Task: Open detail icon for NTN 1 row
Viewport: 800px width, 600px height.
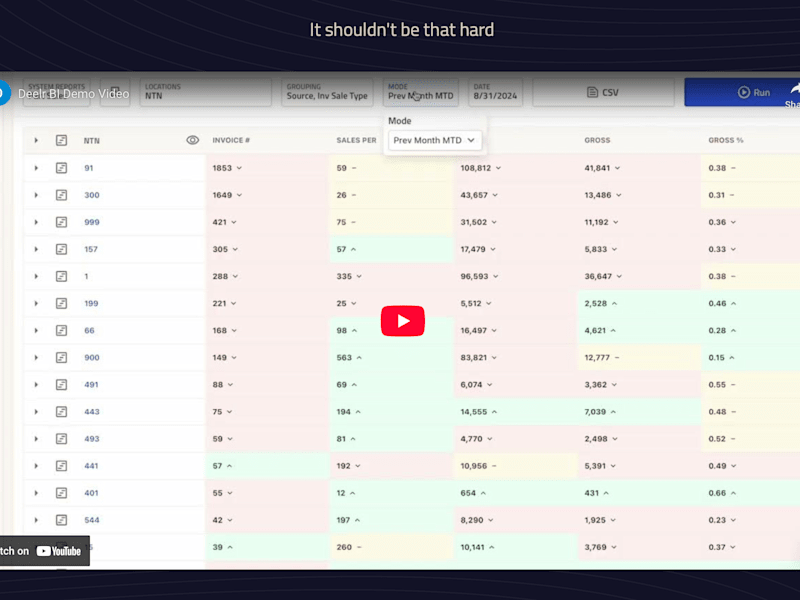Action: coord(61,276)
